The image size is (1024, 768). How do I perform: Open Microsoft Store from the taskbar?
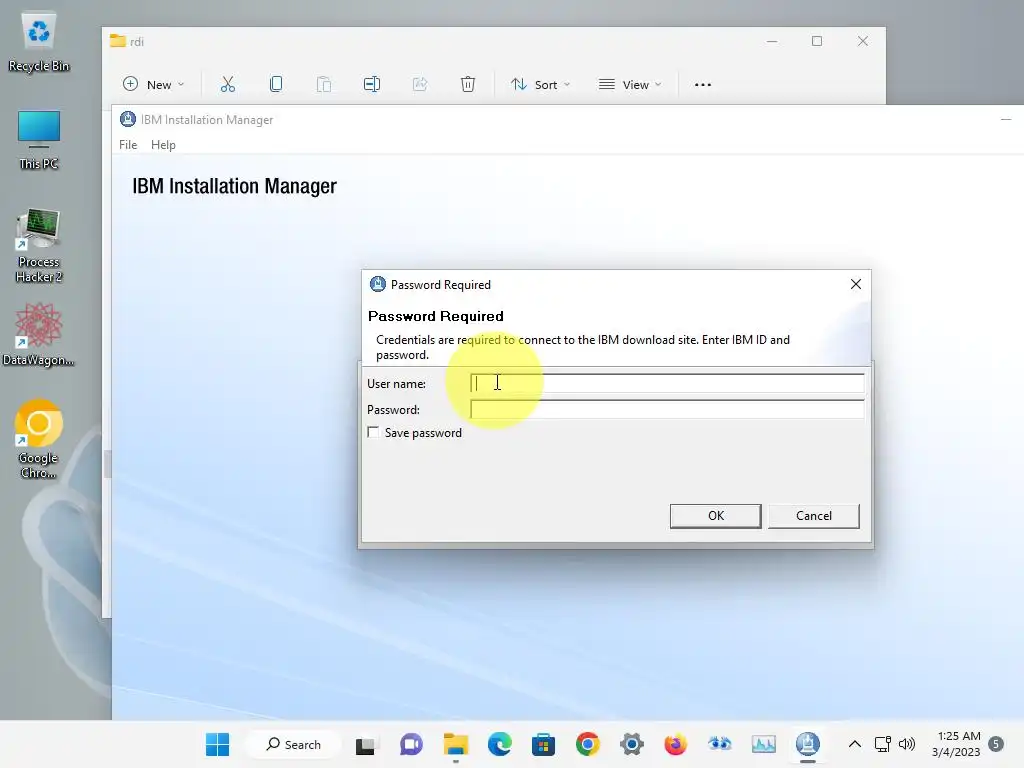(543, 744)
